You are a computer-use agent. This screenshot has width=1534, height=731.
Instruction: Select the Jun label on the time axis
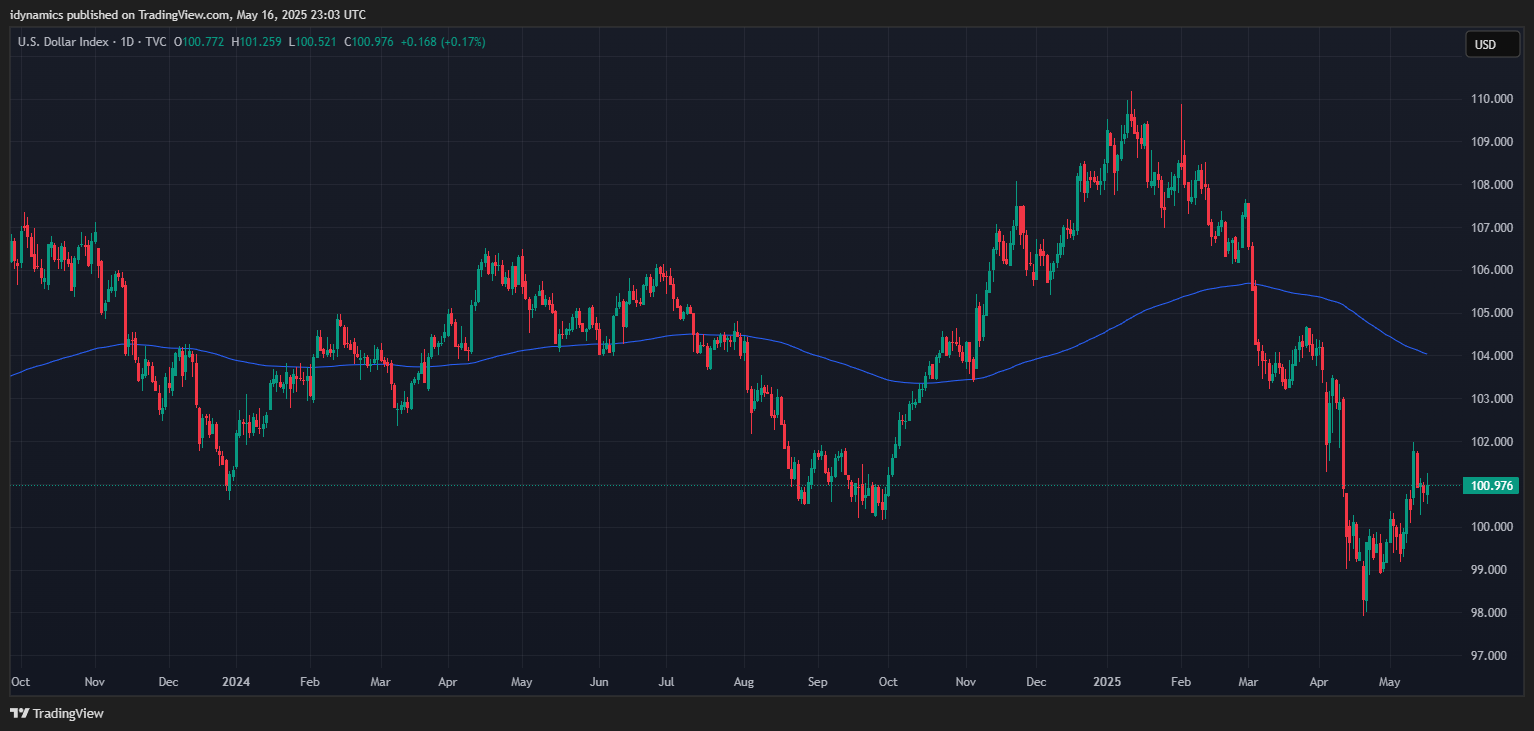[599, 682]
